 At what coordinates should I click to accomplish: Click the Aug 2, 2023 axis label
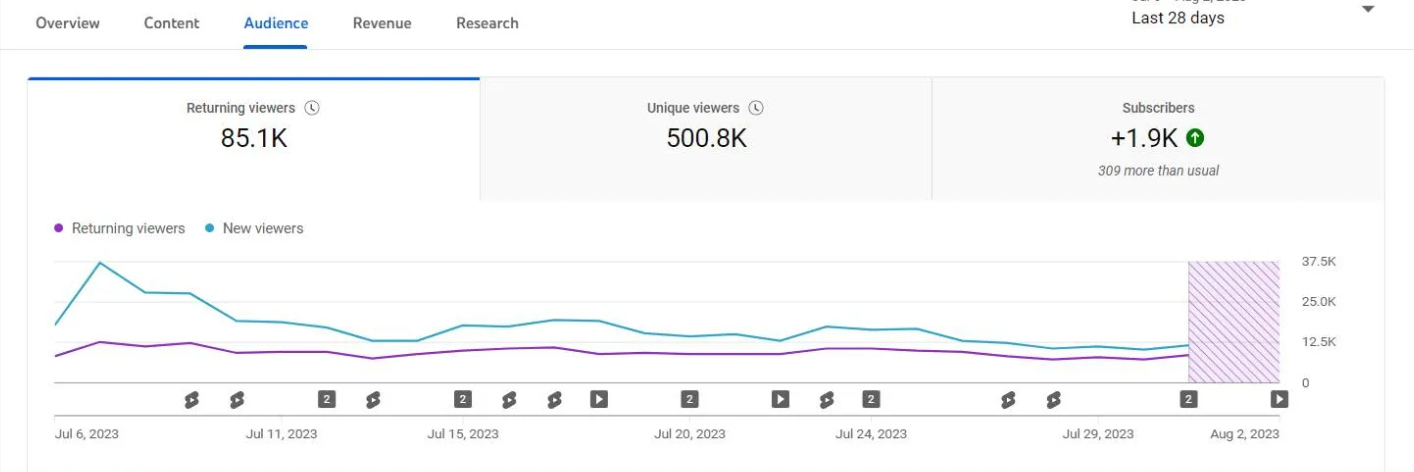[x=1244, y=434]
